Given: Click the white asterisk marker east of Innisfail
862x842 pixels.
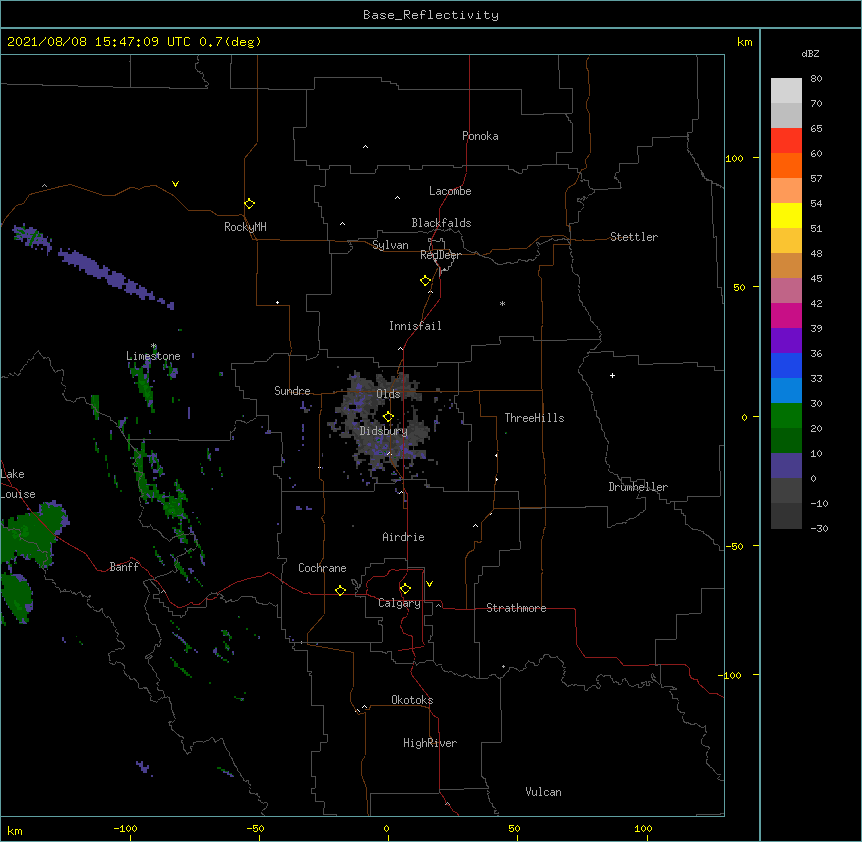Looking at the screenshot, I should (502, 303).
